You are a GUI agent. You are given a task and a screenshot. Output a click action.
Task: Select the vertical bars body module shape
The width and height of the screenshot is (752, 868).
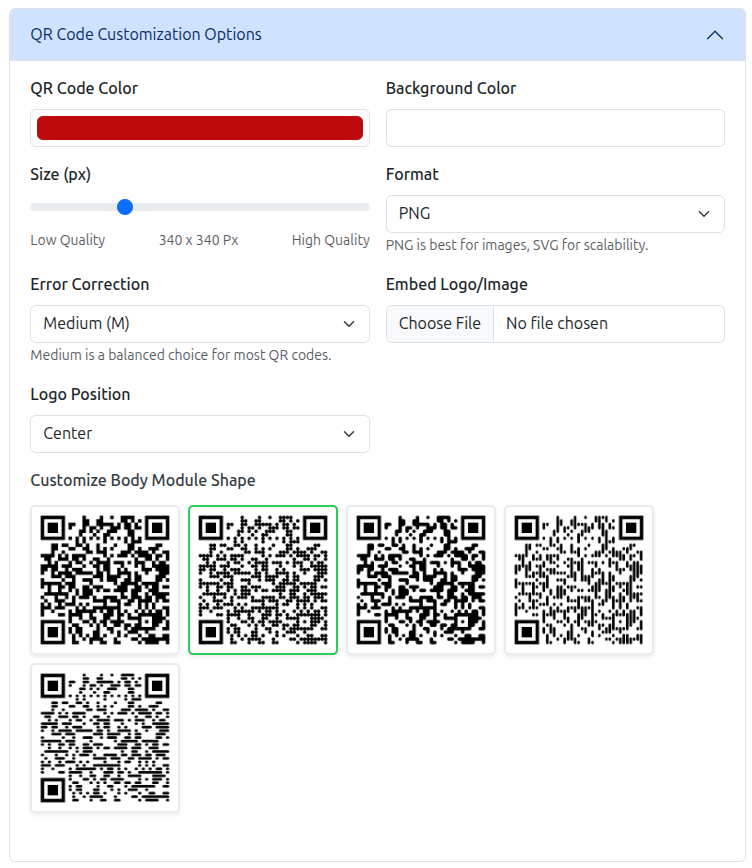coord(579,580)
